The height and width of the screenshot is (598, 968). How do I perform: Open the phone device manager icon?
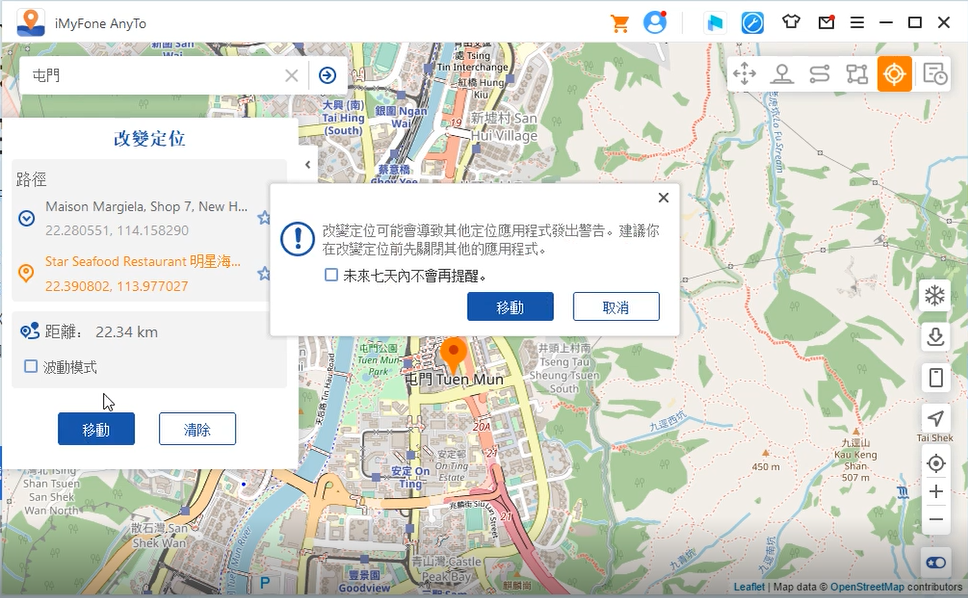tap(935, 378)
